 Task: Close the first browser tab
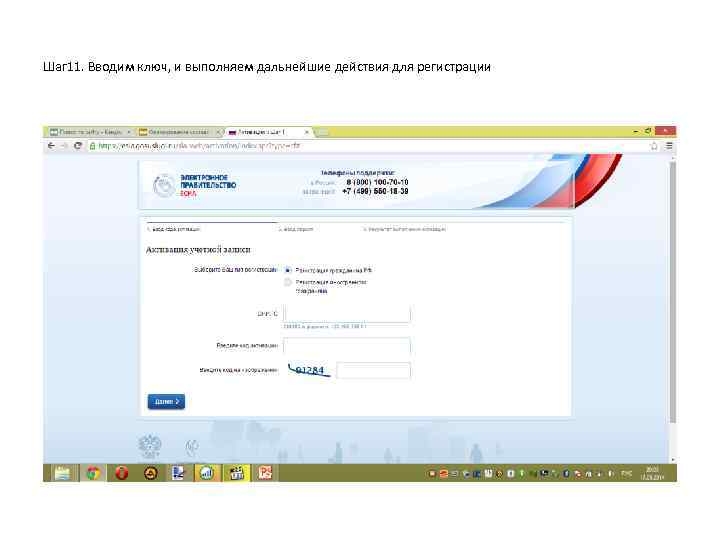point(129,132)
